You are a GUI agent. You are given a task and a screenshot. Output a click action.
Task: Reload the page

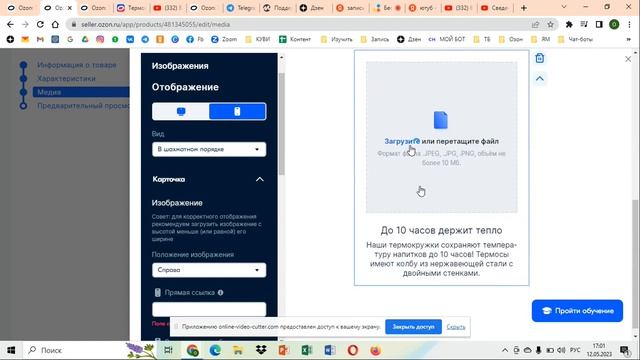pyautogui.click(x=40, y=24)
